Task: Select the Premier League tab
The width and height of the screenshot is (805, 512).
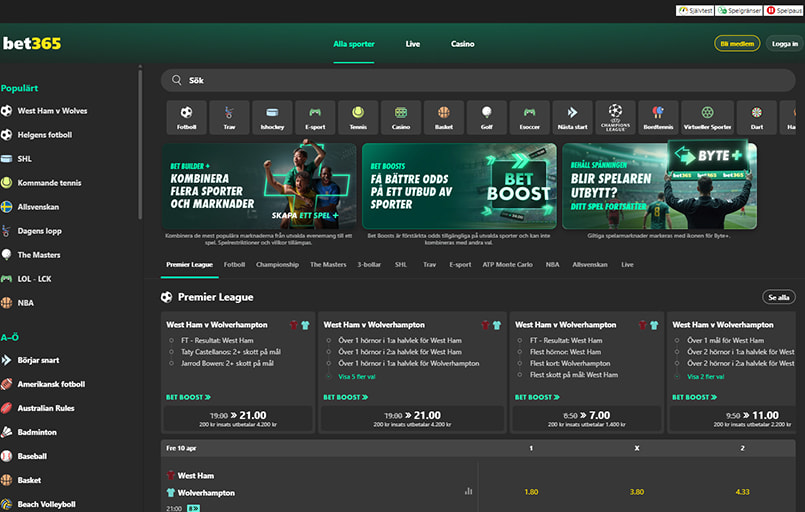Action: (x=189, y=265)
